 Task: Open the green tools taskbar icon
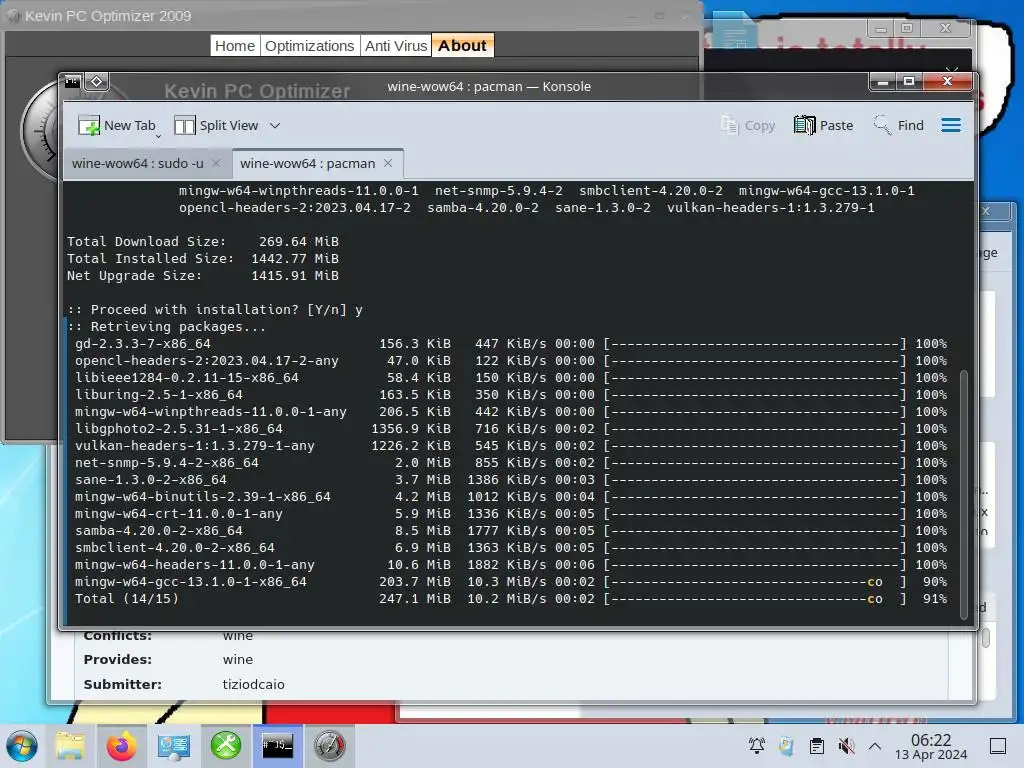tap(226, 746)
